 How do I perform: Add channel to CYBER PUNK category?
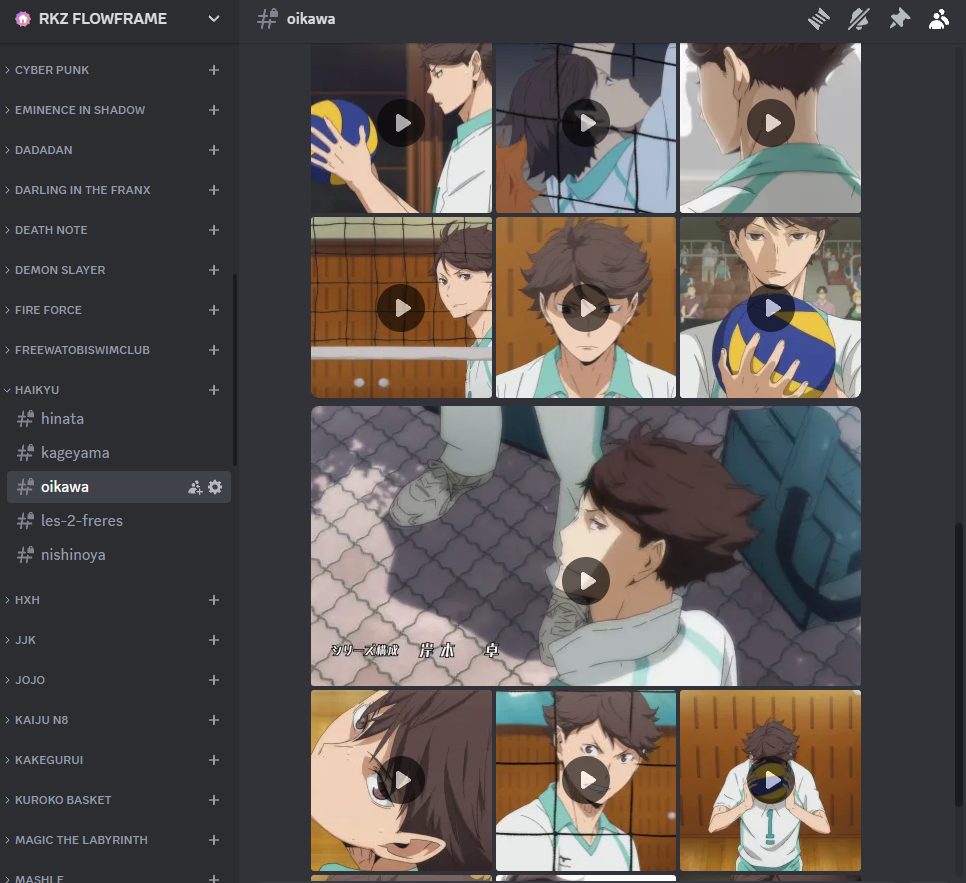[x=214, y=70]
